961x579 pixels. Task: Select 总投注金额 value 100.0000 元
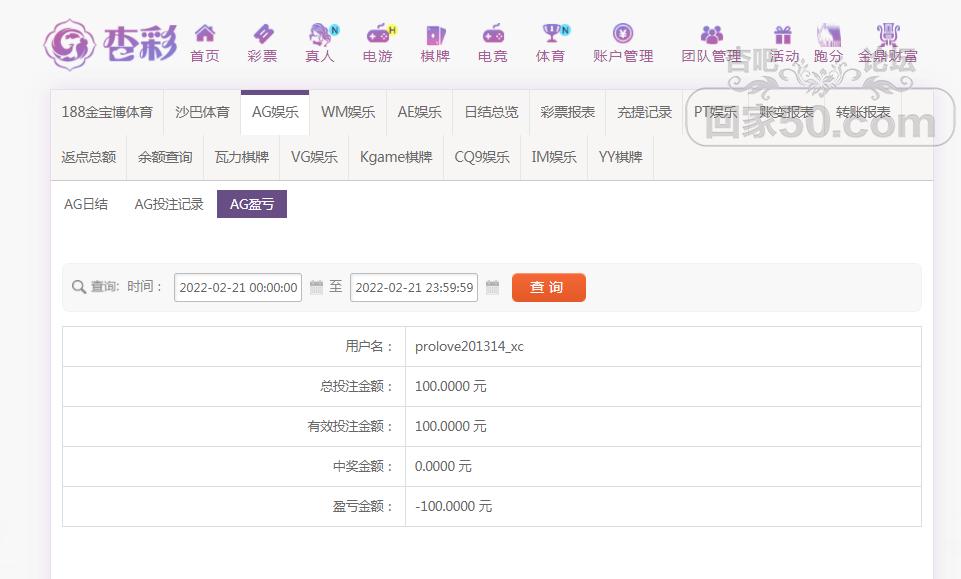[450, 386]
